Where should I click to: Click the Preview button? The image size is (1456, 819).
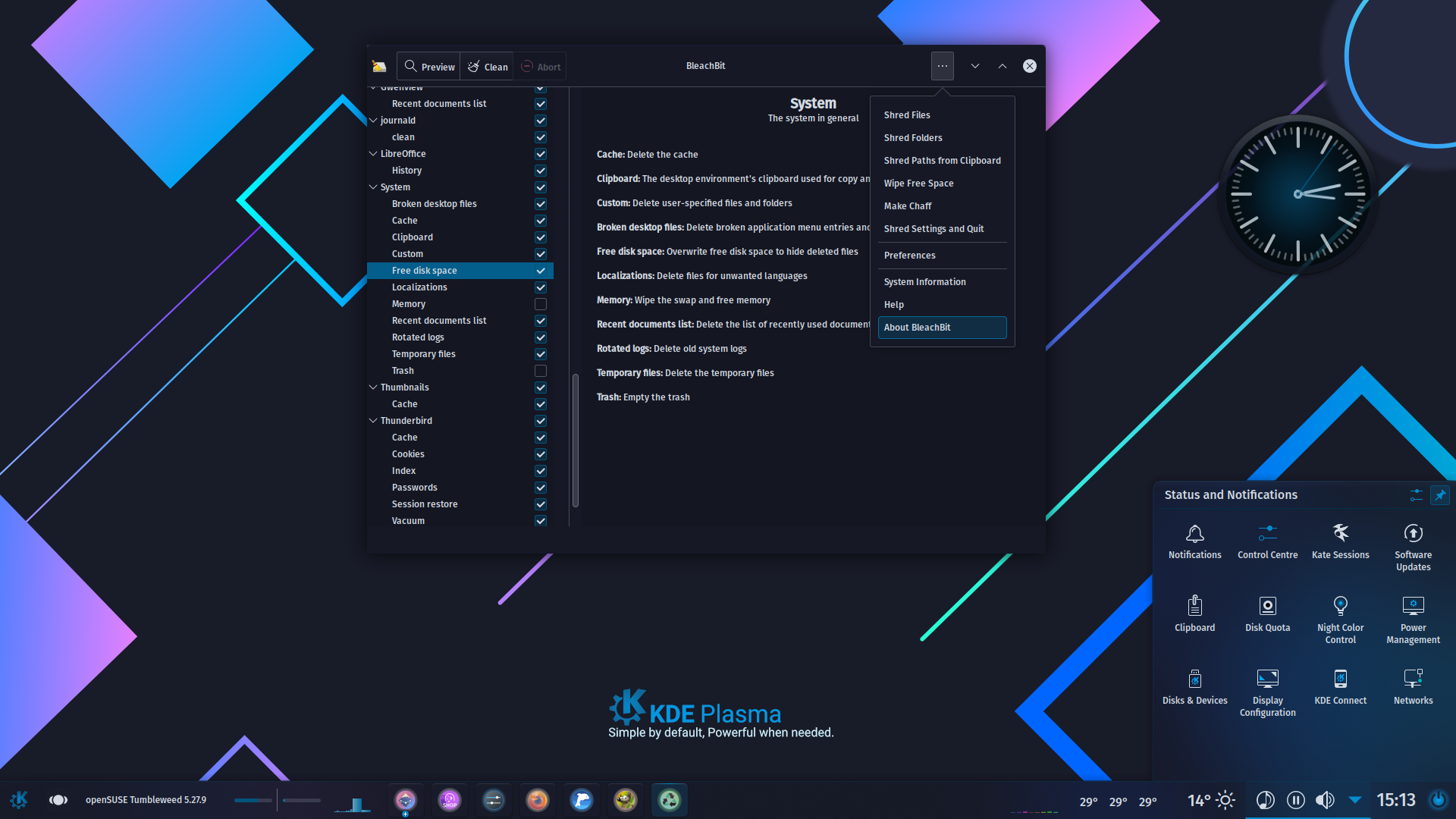429,67
